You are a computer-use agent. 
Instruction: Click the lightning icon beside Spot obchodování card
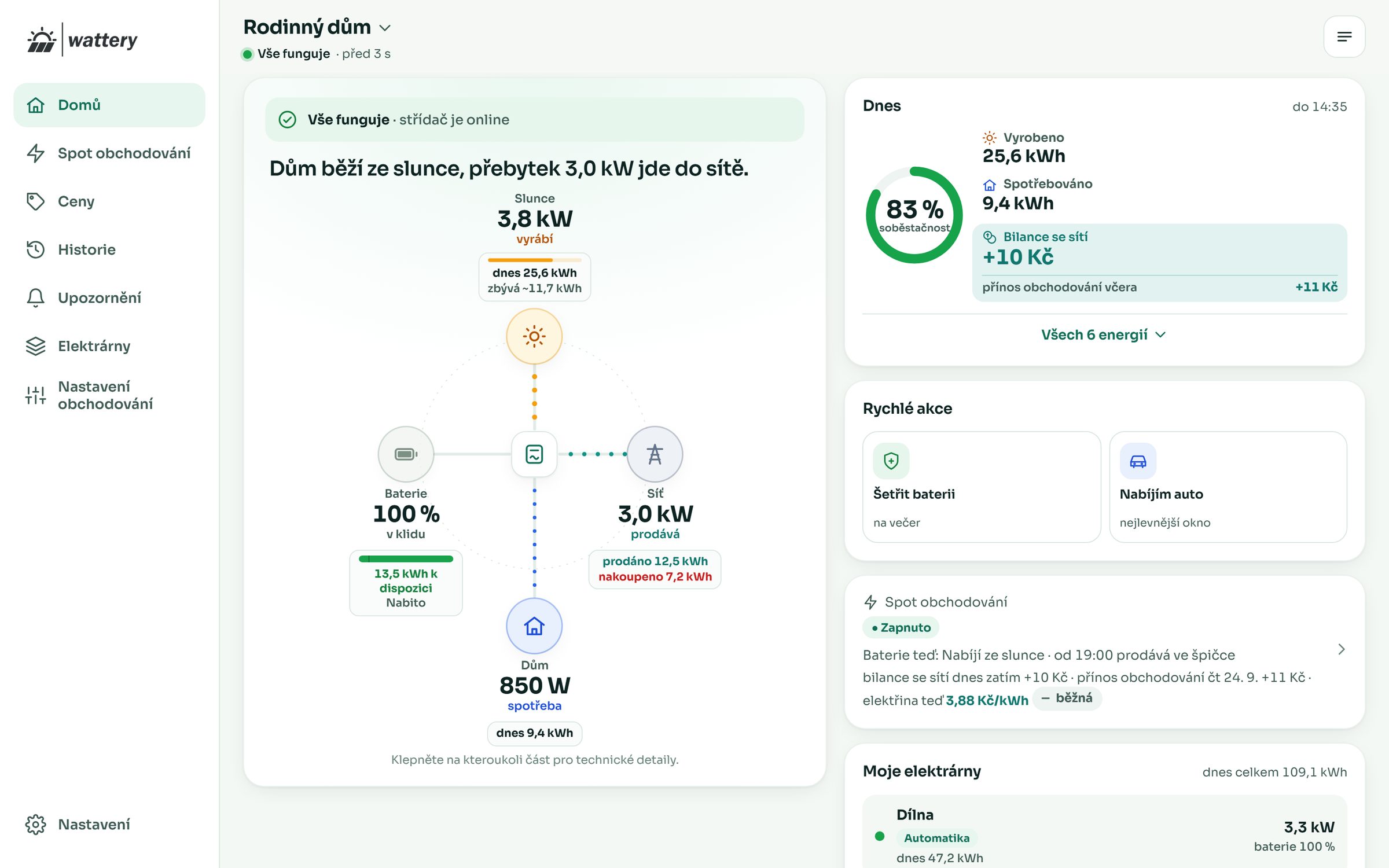coord(870,602)
